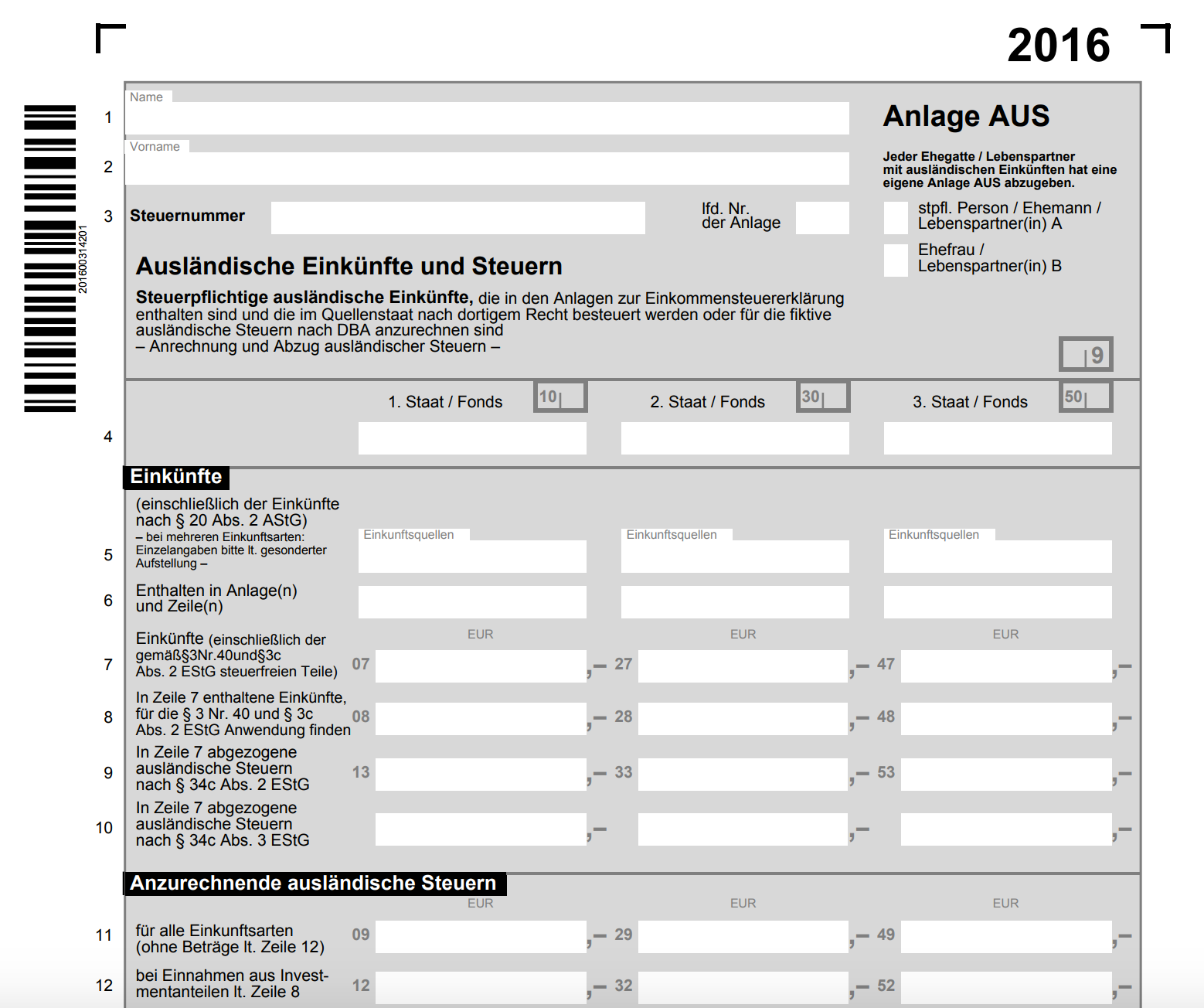Click the 1. Staat / Fonds field
1204x1008 pixels.
coord(472,438)
